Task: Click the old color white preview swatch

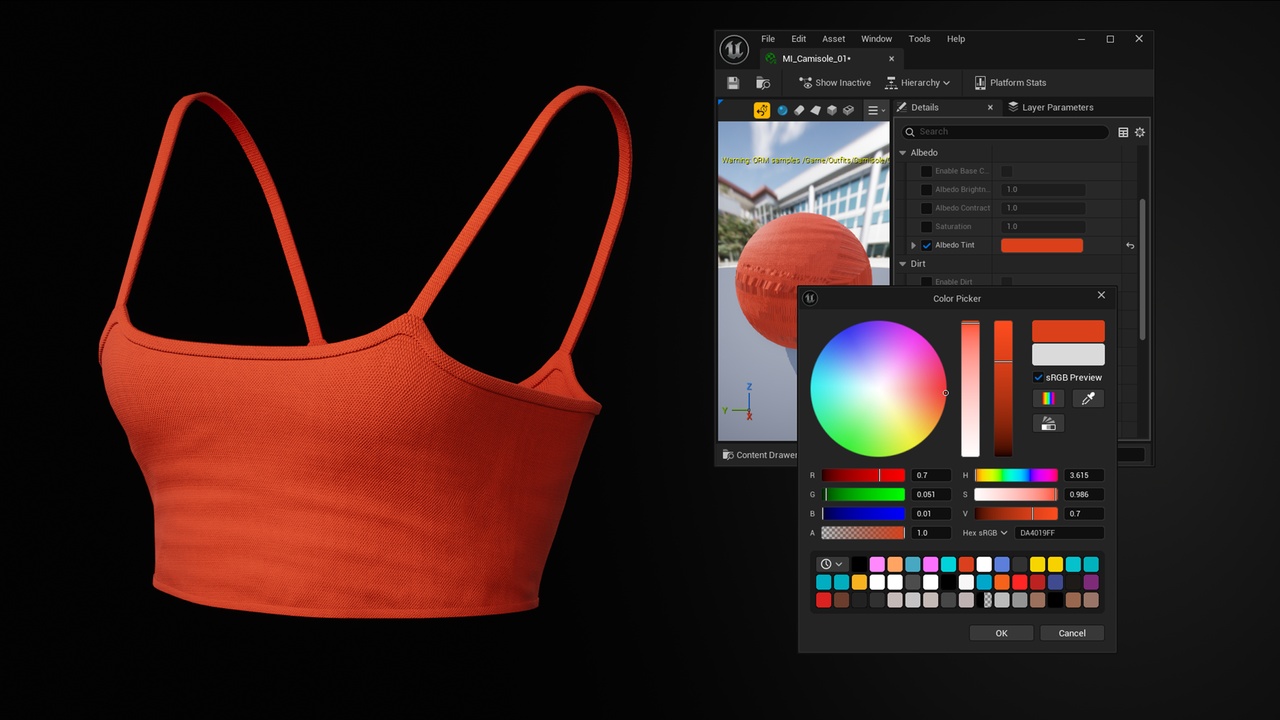Action: (x=1068, y=354)
